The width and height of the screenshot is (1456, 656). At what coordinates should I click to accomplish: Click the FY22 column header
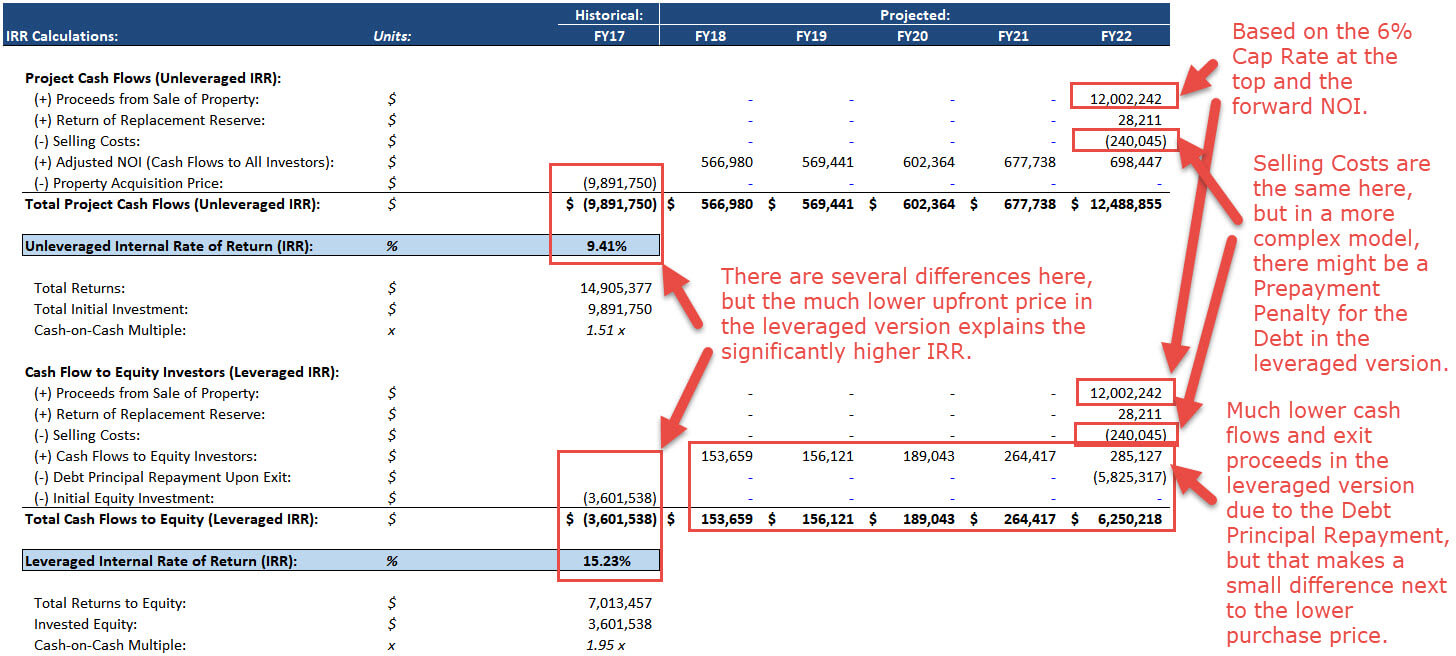(1117, 36)
